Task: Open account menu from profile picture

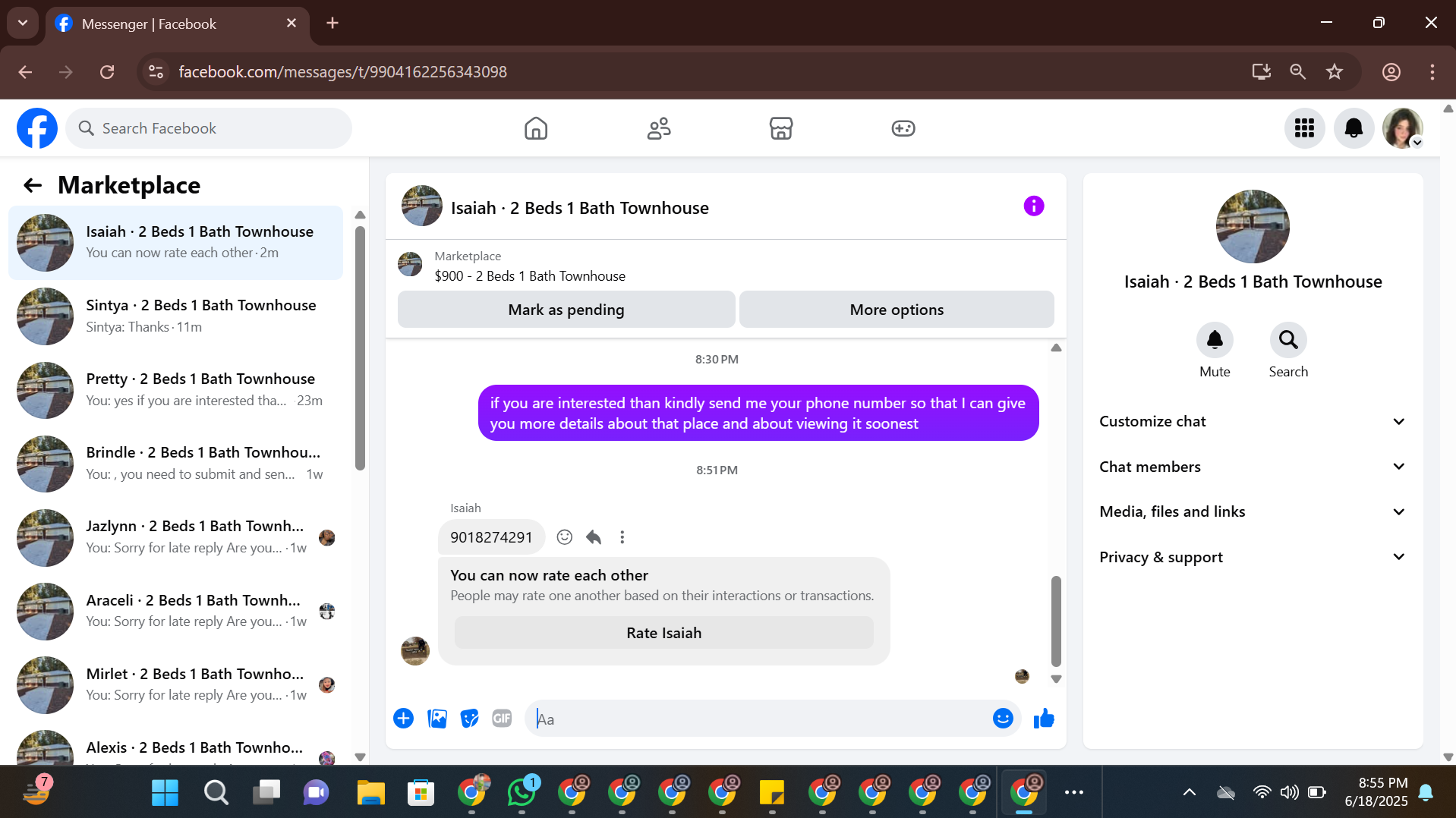Action: point(1402,128)
